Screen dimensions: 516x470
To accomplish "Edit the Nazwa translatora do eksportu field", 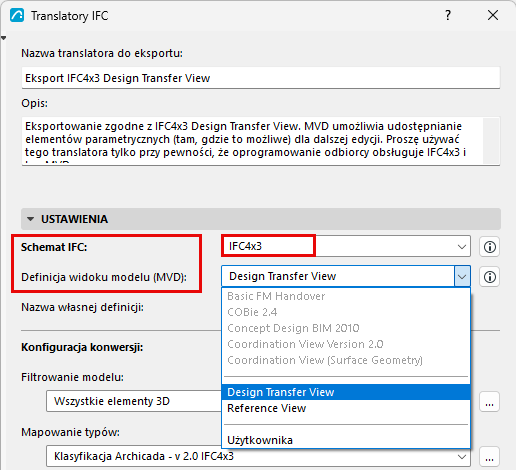I will [x=261, y=78].
